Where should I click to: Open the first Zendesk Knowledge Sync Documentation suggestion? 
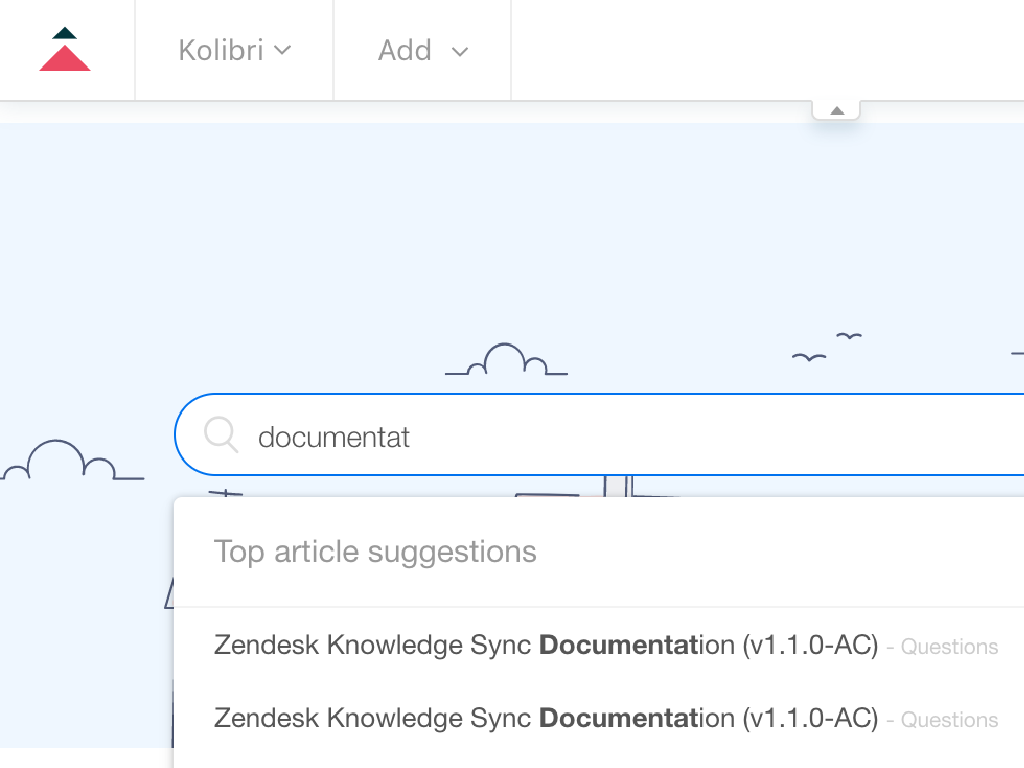click(545, 646)
